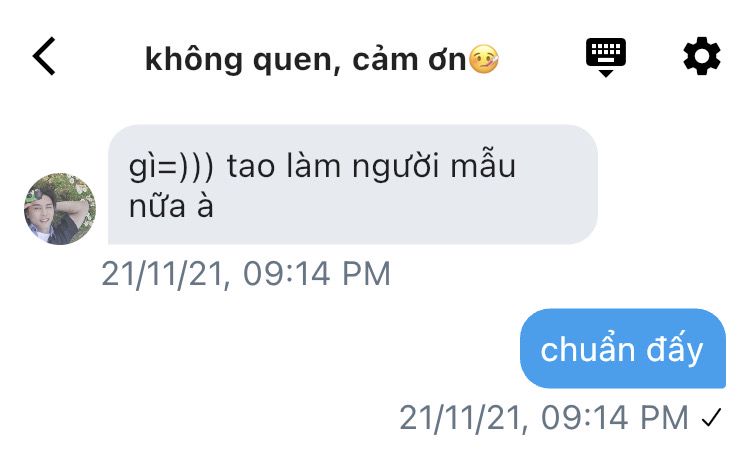Click the sick-face emoji in the chat title
The height and width of the screenshot is (460, 750).
click(x=484, y=59)
